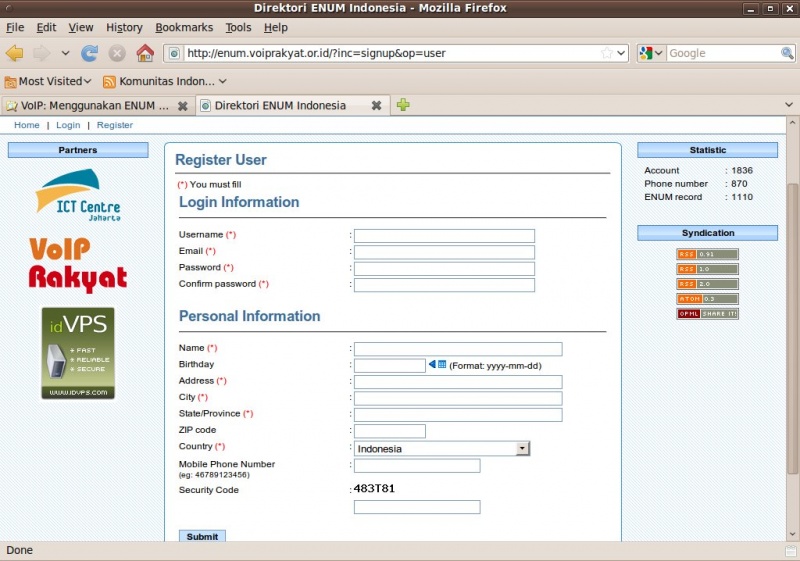Click into the Username field
The width and height of the screenshot is (800, 561).
[x=444, y=236]
